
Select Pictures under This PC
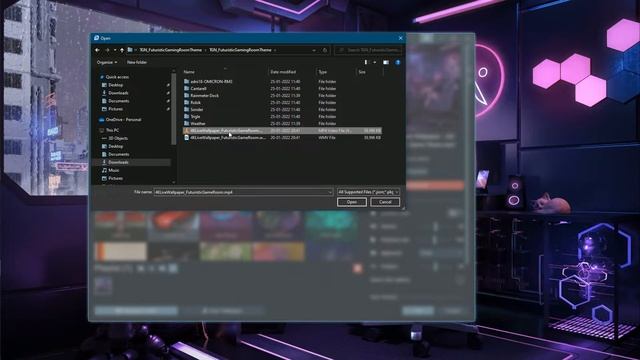tap(115, 178)
